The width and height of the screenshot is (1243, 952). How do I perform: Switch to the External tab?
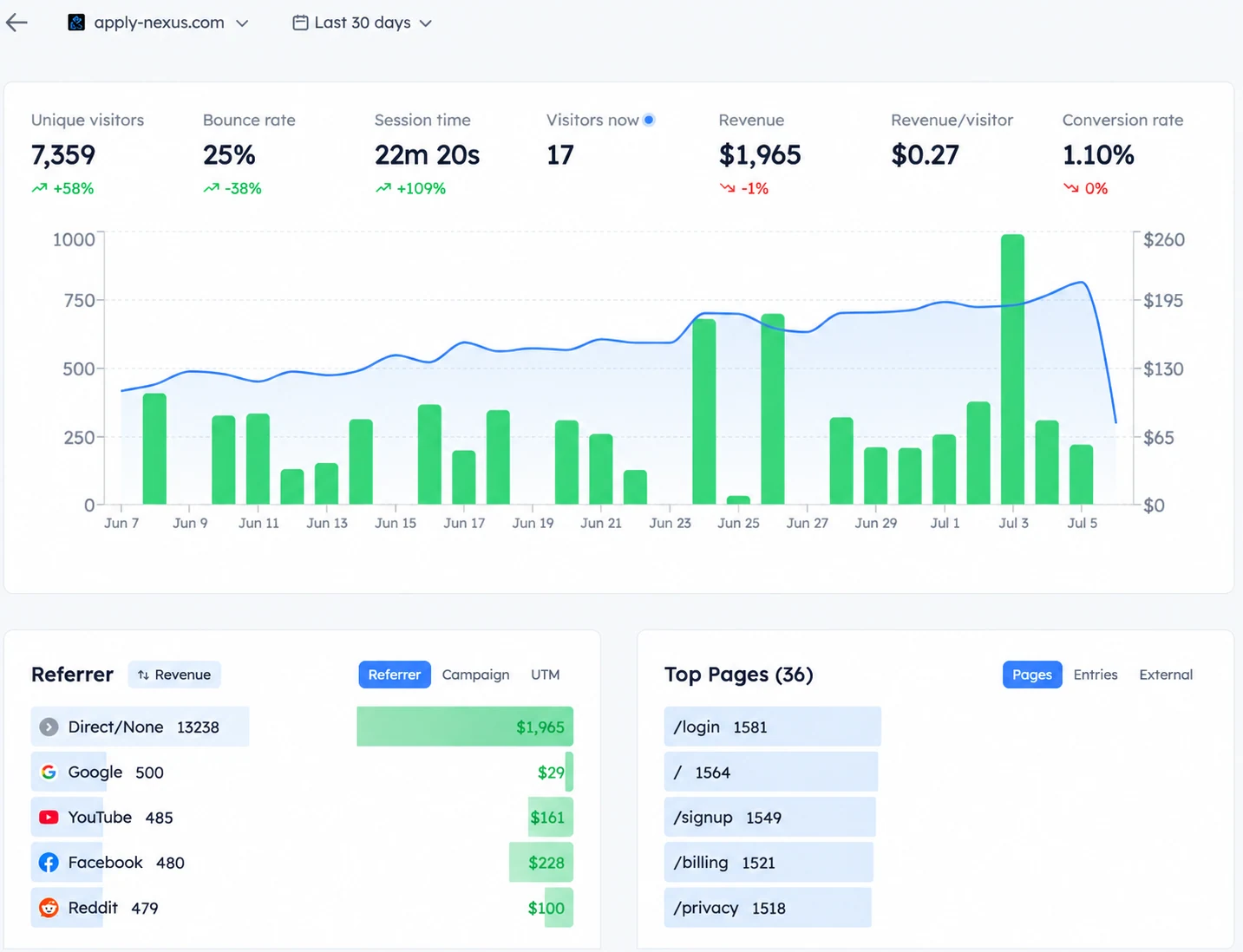tap(1166, 675)
